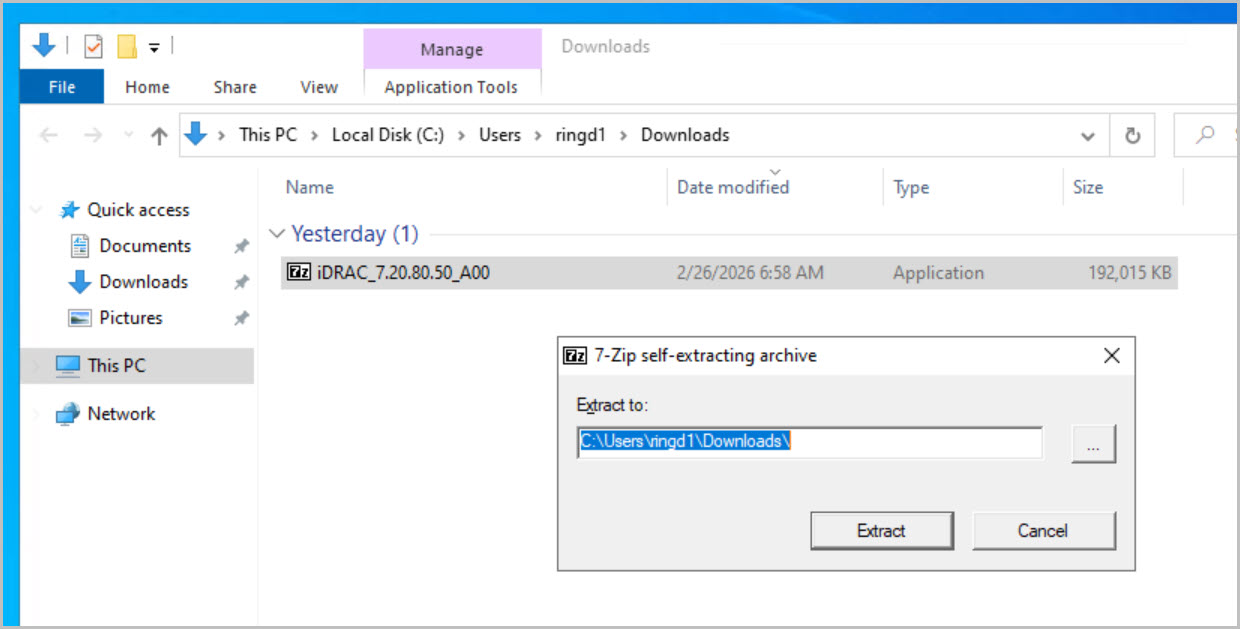
Task: Expand the Network tree node
Action: coord(37,414)
